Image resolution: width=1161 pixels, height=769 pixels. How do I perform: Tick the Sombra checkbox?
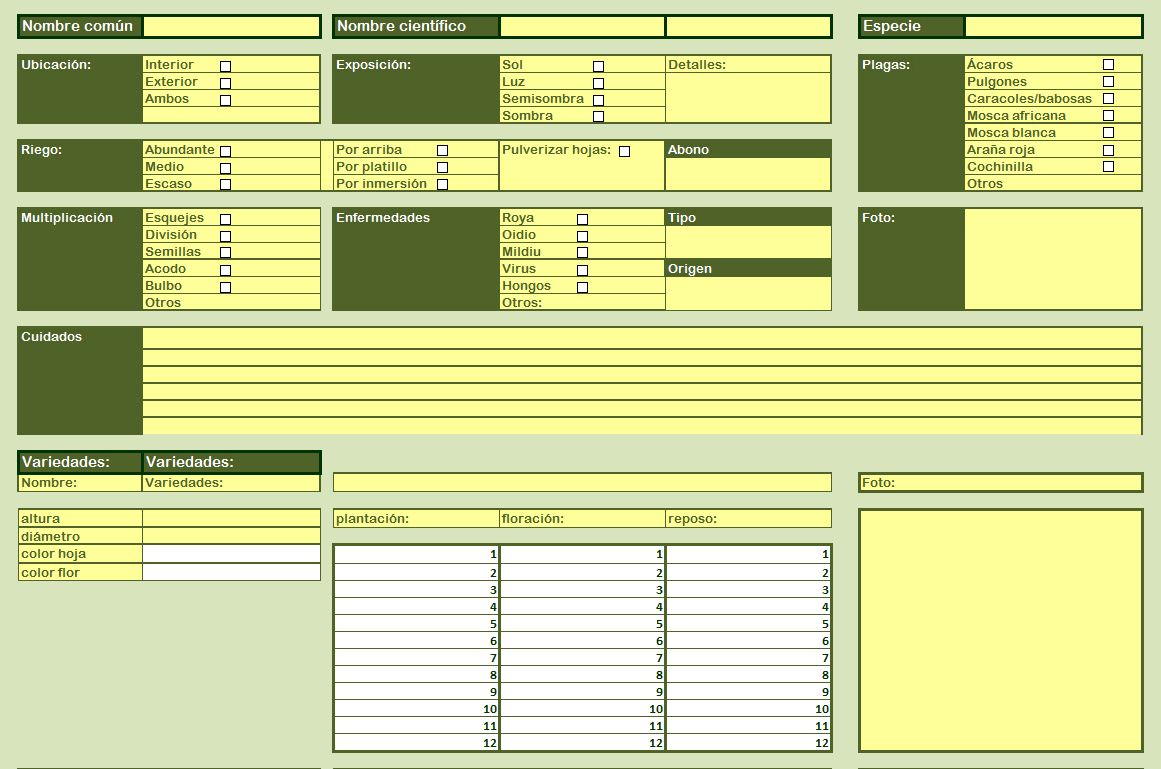tap(598, 117)
